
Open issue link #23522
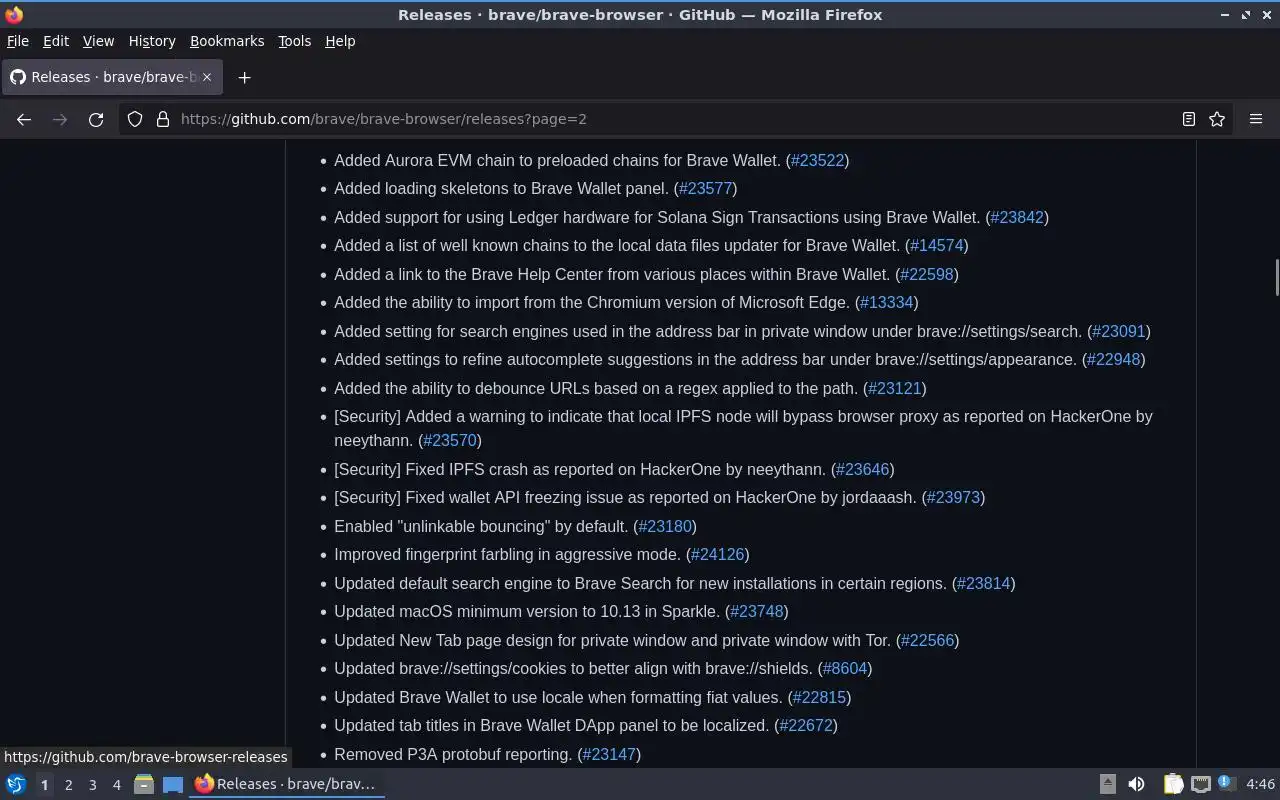coord(817,160)
